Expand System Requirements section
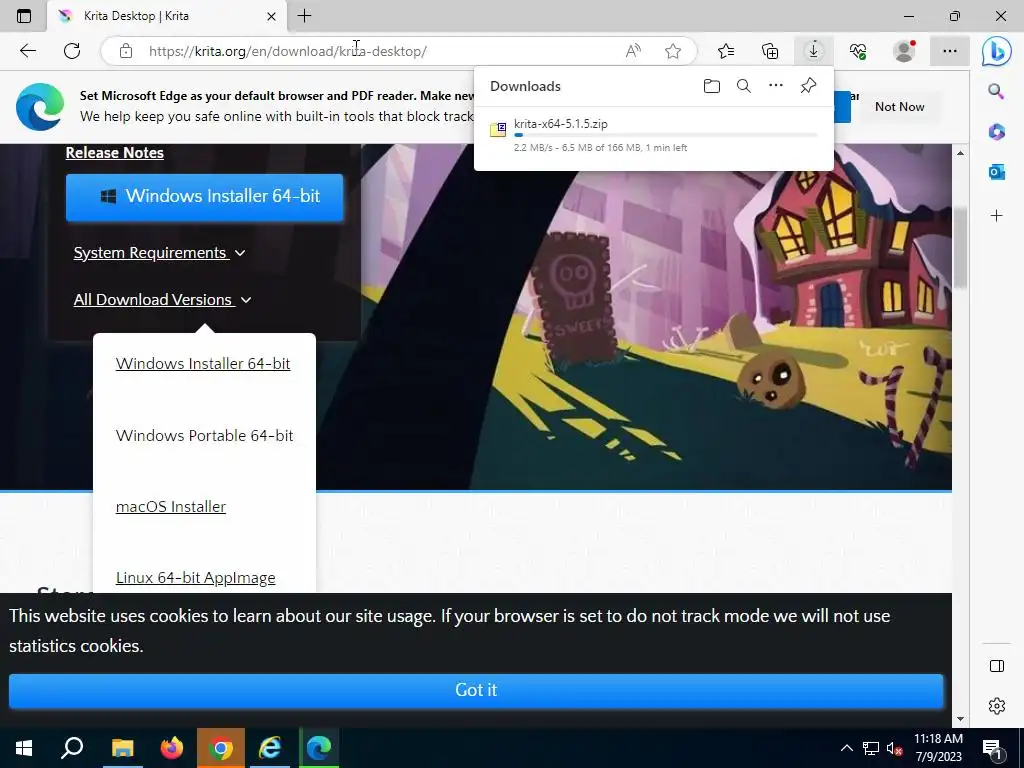Viewport: 1024px width, 768px height. coord(159,253)
